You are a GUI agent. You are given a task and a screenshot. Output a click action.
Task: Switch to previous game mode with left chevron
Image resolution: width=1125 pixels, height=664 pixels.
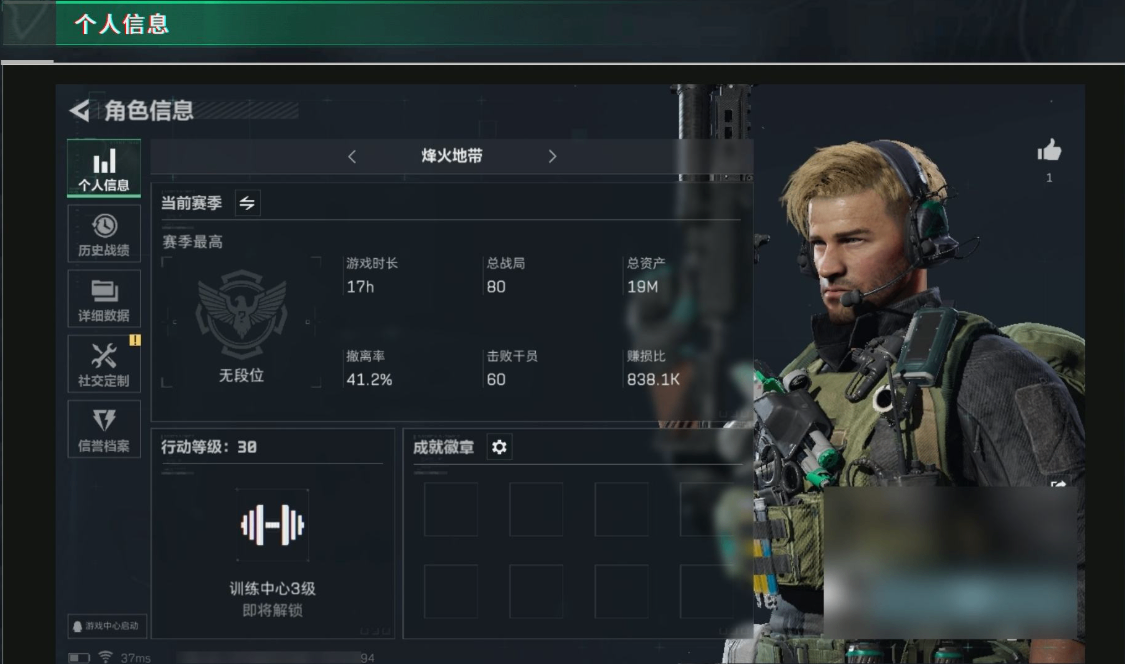click(x=352, y=156)
